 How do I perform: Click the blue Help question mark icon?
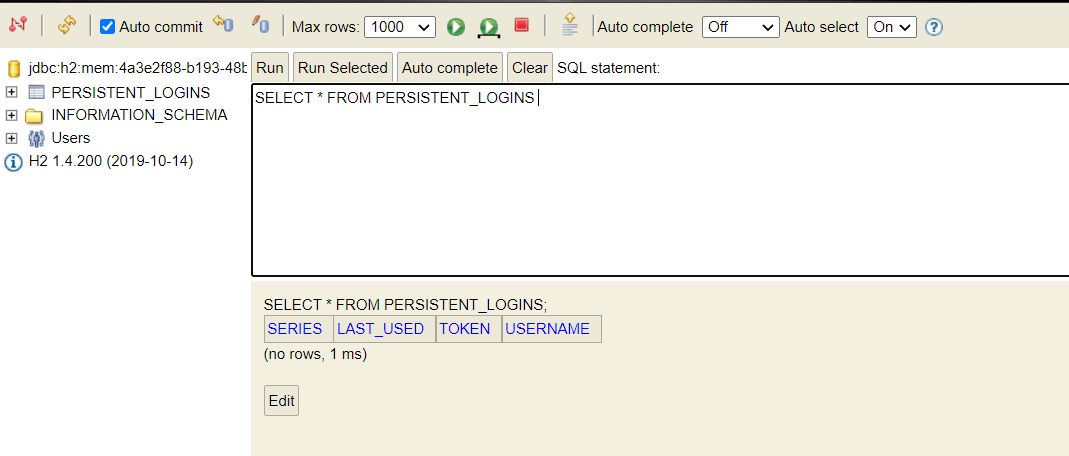(934, 27)
